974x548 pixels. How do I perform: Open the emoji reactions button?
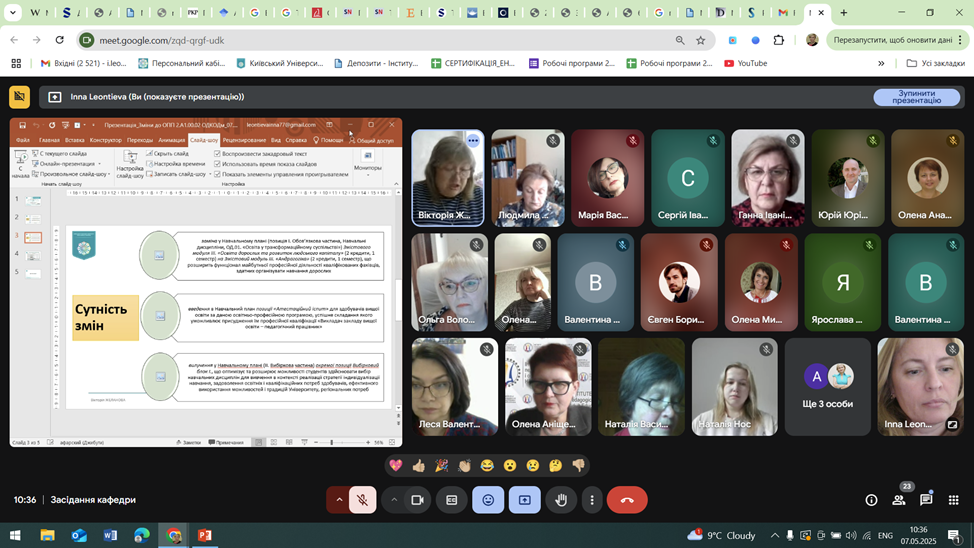tap(488, 500)
